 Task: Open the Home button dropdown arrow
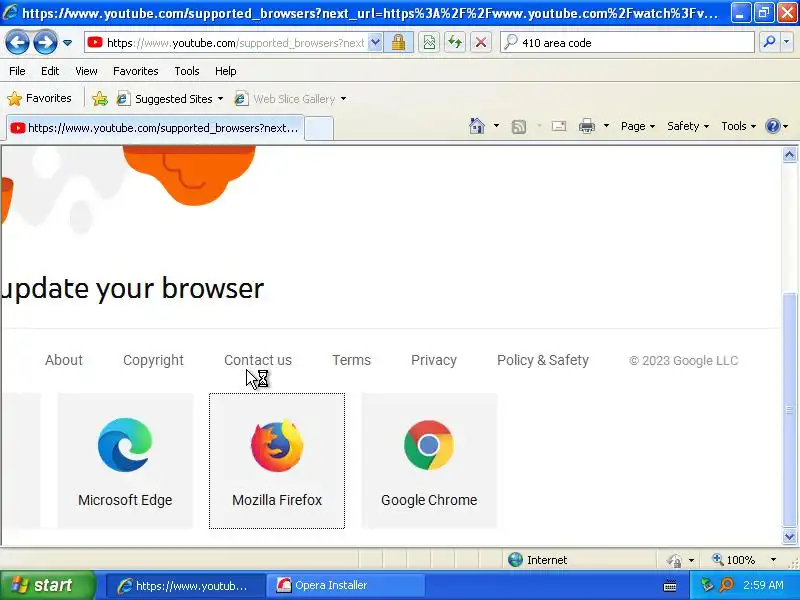(x=496, y=126)
